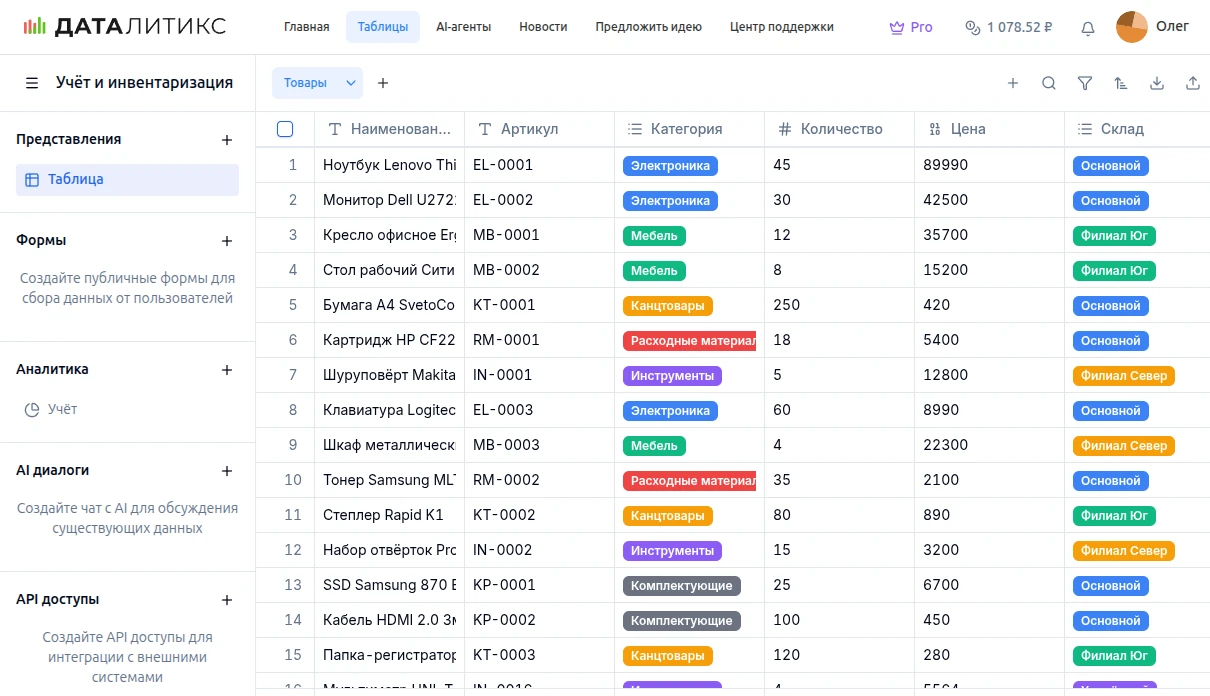Switch to the AI-агенты tab
This screenshot has width=1210, height=696.
pos(463,27)
